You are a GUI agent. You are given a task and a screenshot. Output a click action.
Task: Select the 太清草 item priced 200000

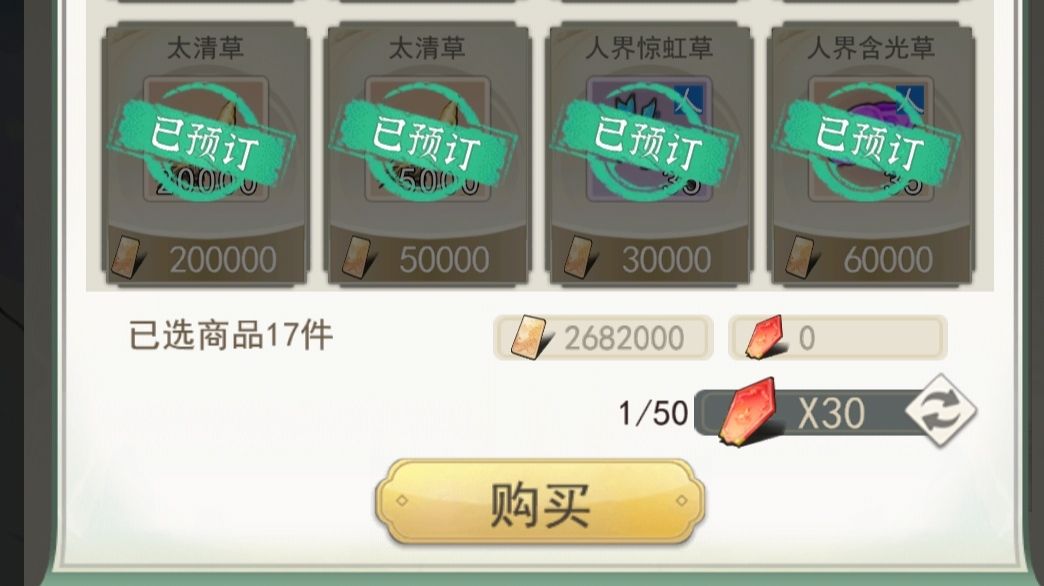tap(206, 155)
